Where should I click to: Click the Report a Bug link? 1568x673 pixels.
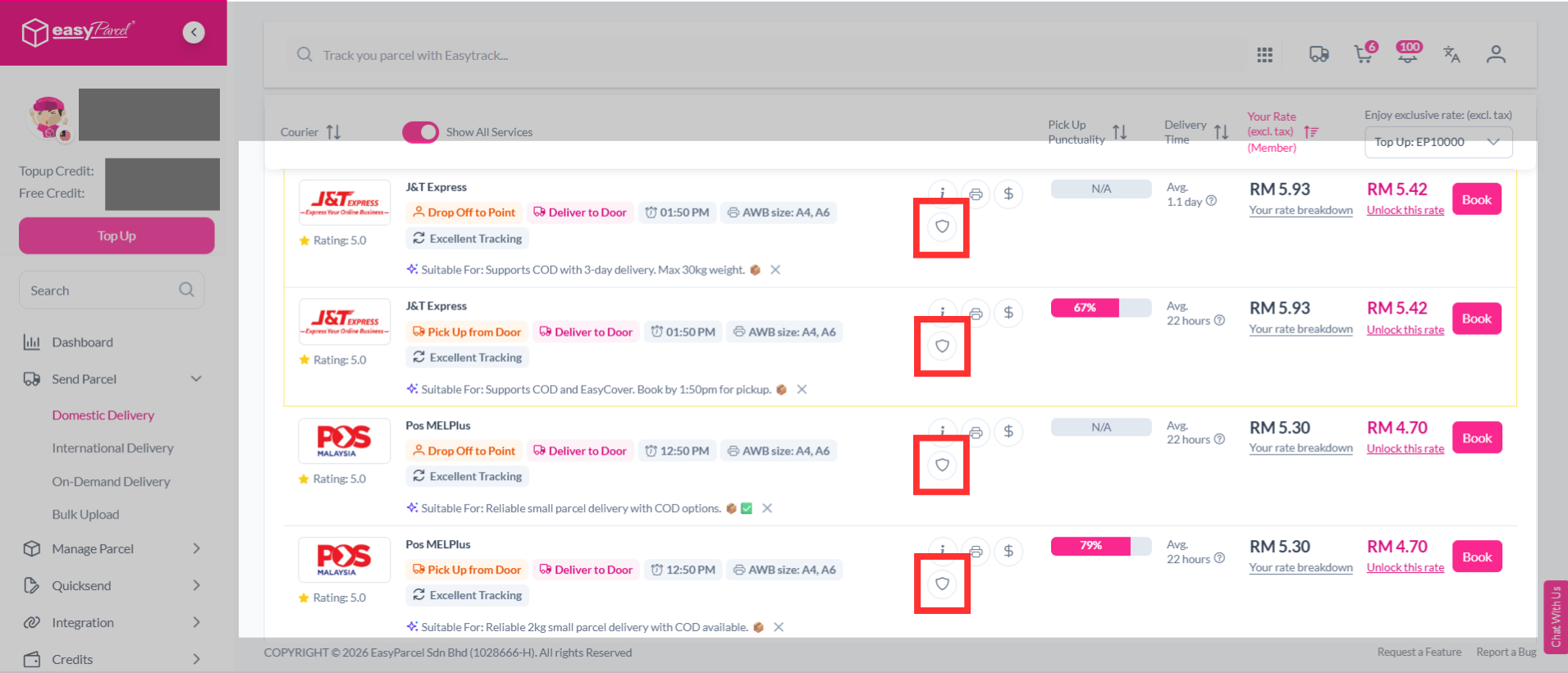tap(1506, 652)
